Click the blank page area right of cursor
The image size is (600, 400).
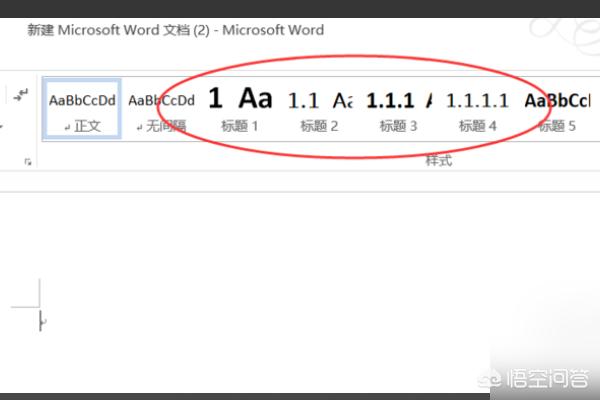(x=300, y=320)
